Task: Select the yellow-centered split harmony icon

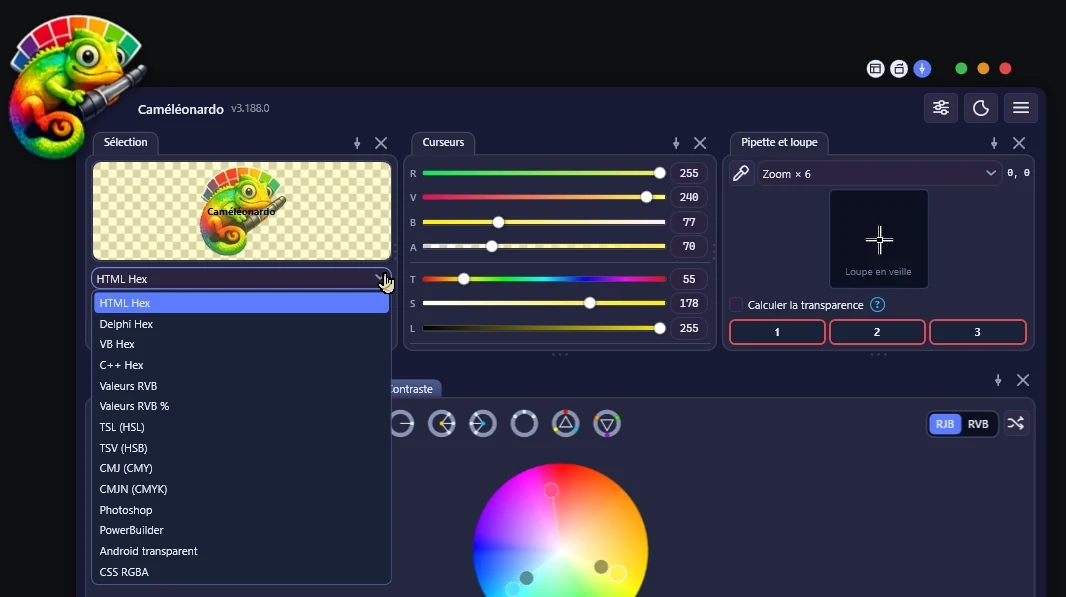Action: (x=442, y=424)
